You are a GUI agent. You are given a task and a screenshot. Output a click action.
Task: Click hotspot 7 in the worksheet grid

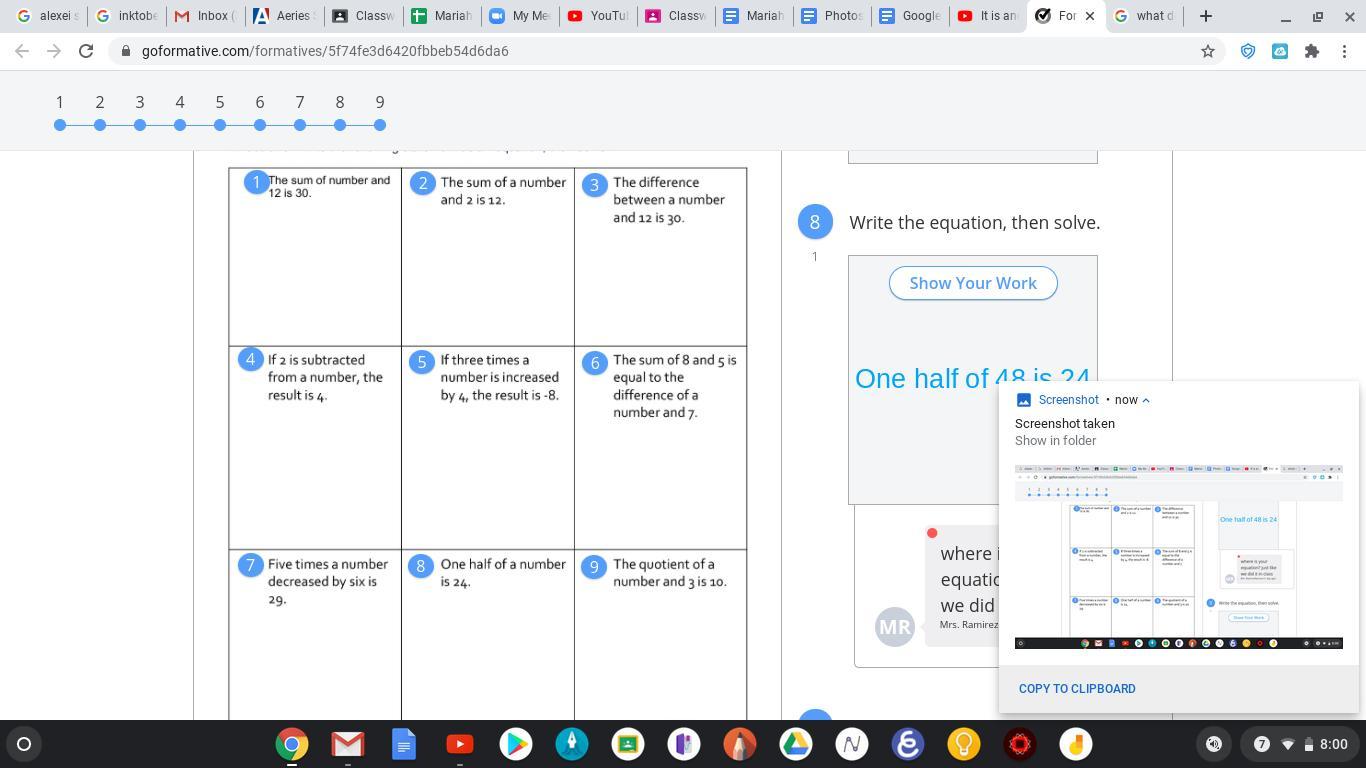point(250,565)
